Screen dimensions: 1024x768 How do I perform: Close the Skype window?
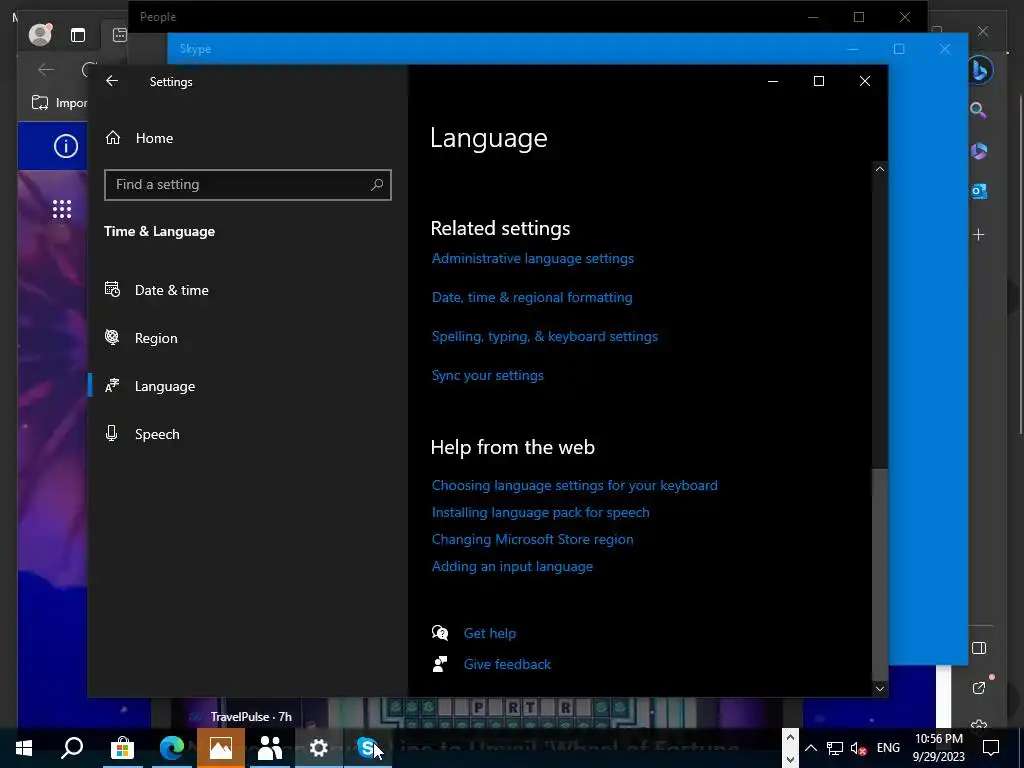945,49
